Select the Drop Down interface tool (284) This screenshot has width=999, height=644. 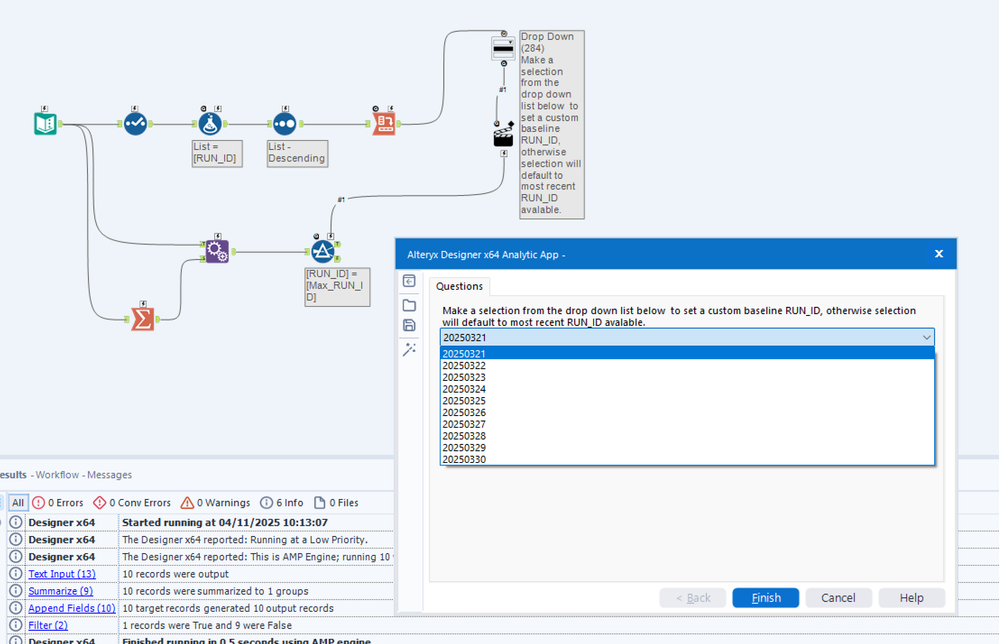pos(503,48)
